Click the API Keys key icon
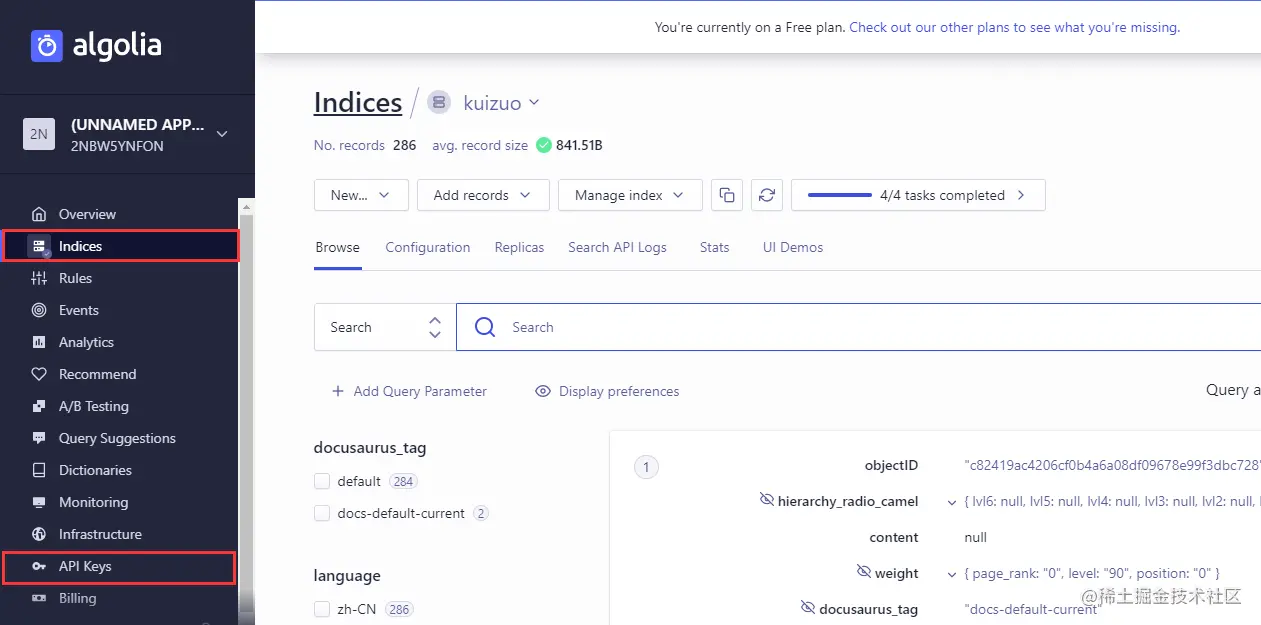 pos(39,566)
